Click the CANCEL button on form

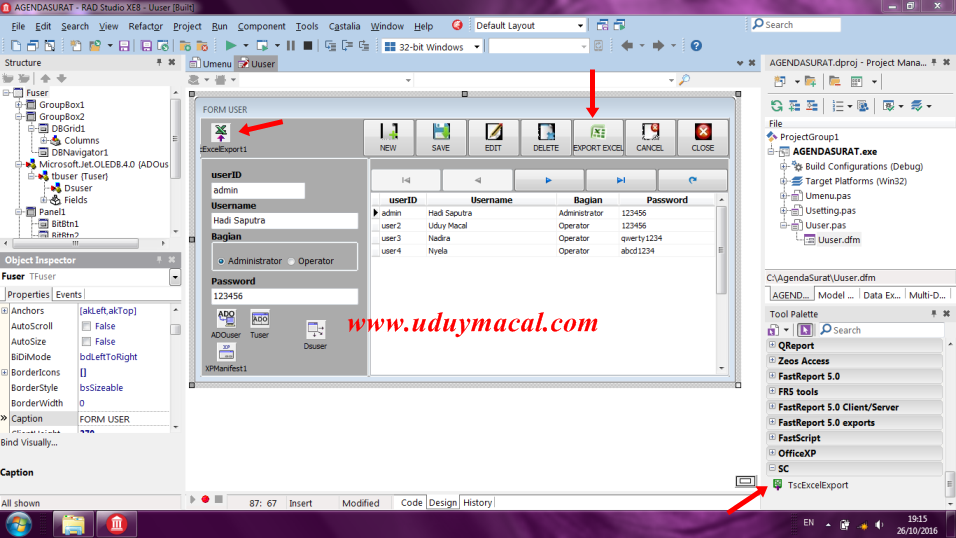(x=650, y=137)
